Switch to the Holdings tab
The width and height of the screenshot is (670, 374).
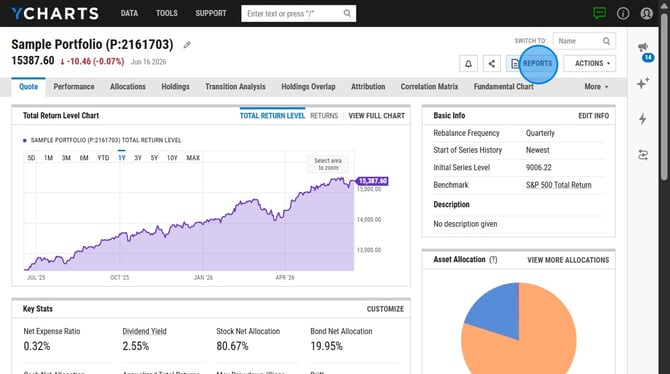click(x=175, y=87)
